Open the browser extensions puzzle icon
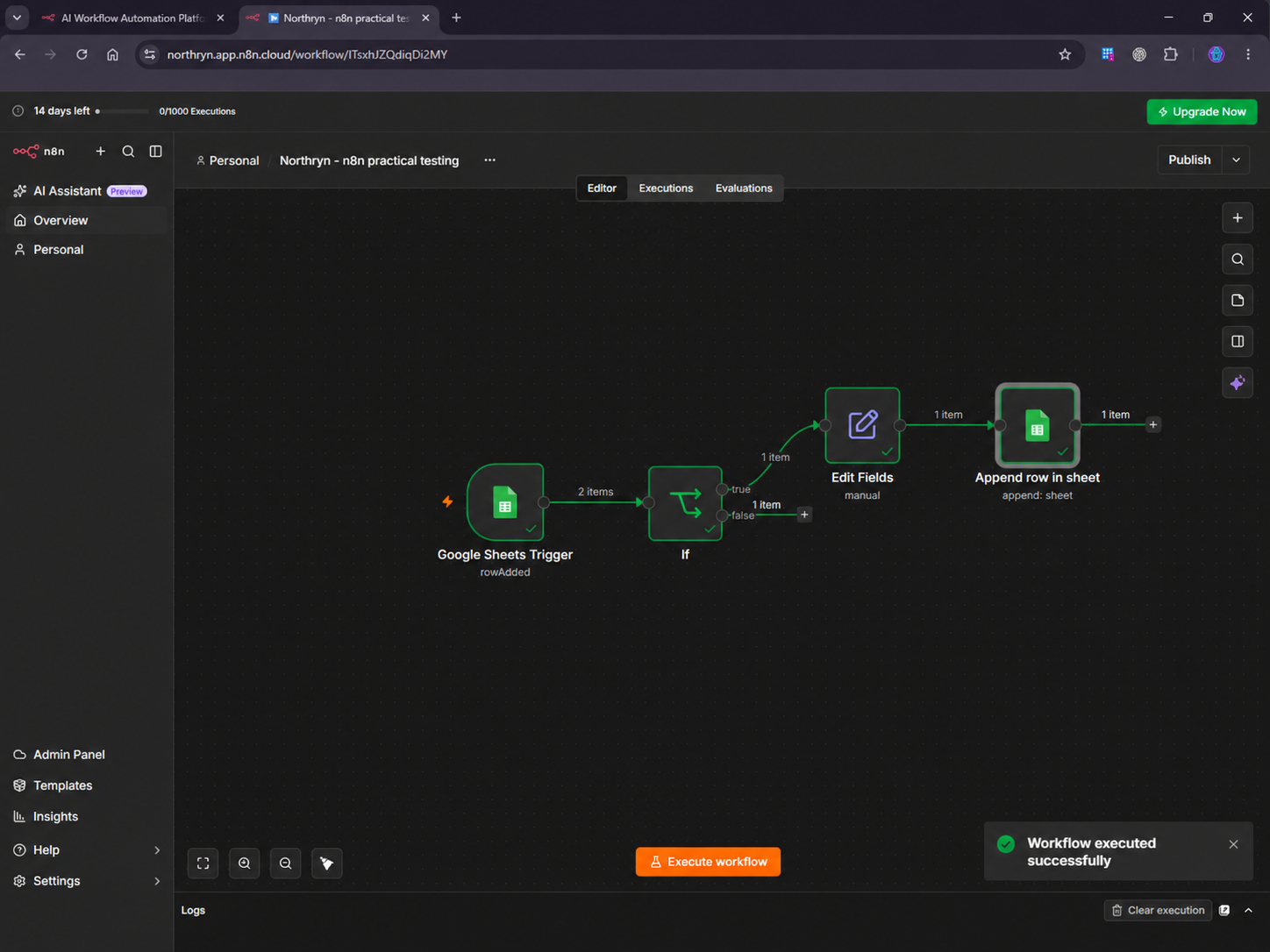1270x952 pixels. [1170, 54]
